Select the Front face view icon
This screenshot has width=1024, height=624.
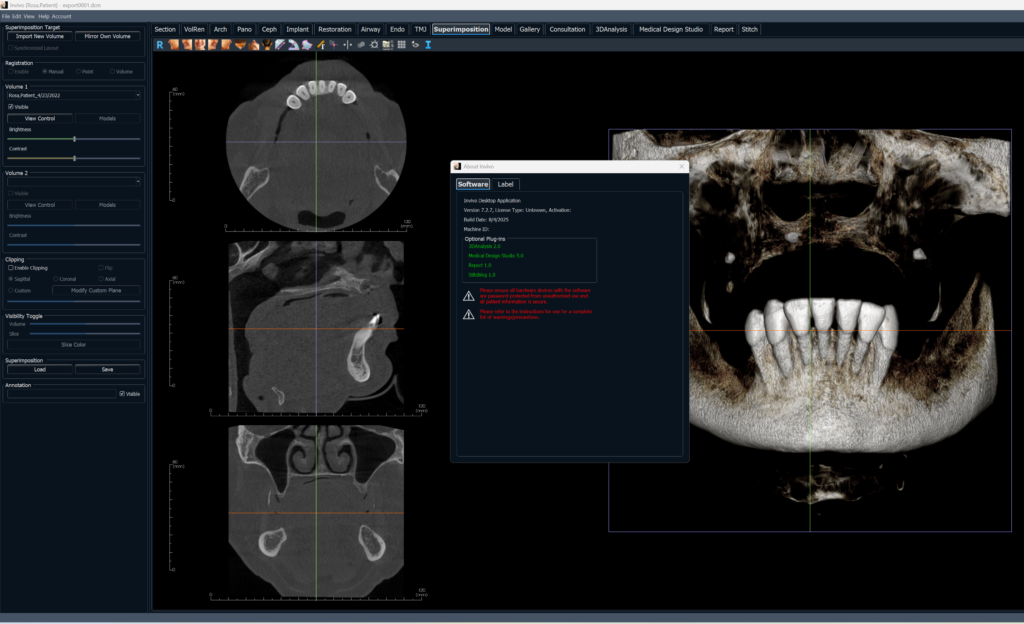click(200, 44)
